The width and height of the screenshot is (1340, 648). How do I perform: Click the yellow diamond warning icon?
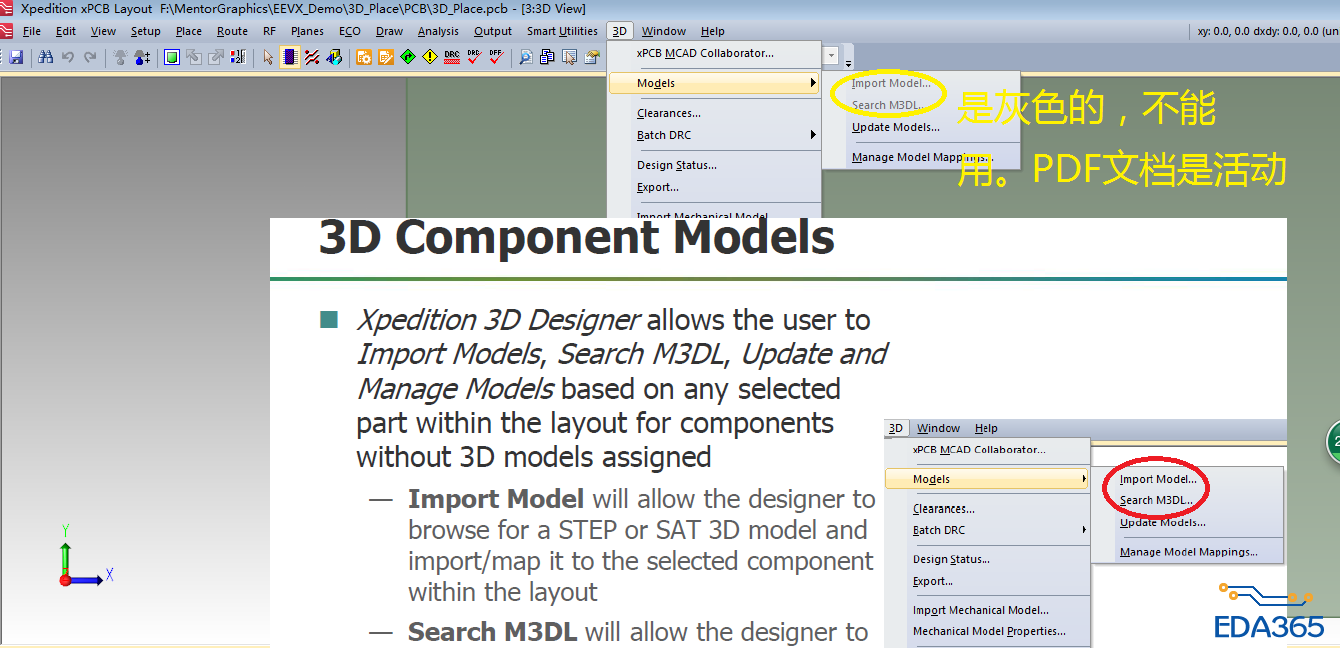click(429, 57)
